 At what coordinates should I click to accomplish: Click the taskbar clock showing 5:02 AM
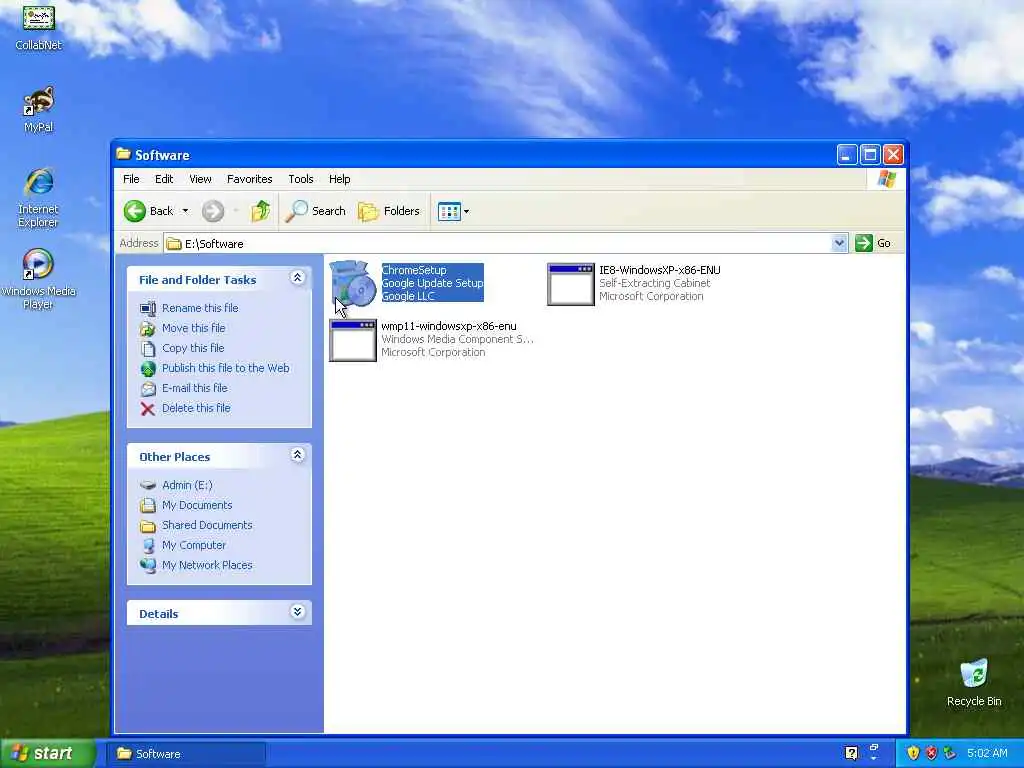click(987, 753)
